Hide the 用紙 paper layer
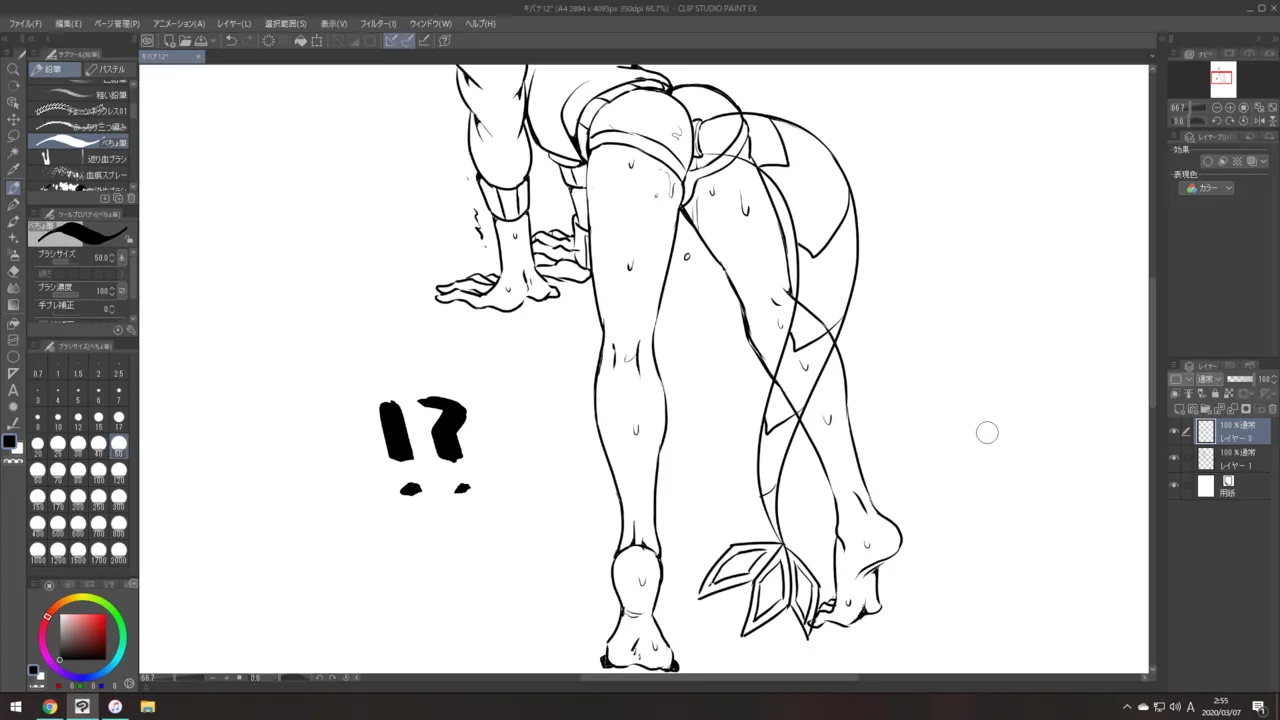The height and width of the screenshot is (720, 1280). 1174,485
